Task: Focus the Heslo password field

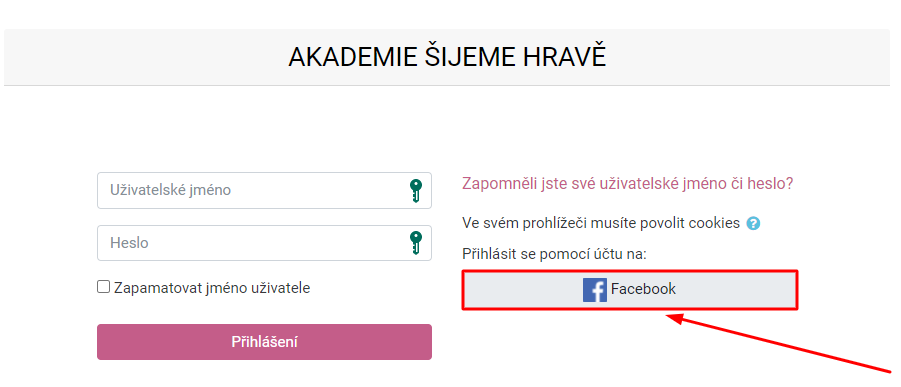Action: [x=264, y=243]
